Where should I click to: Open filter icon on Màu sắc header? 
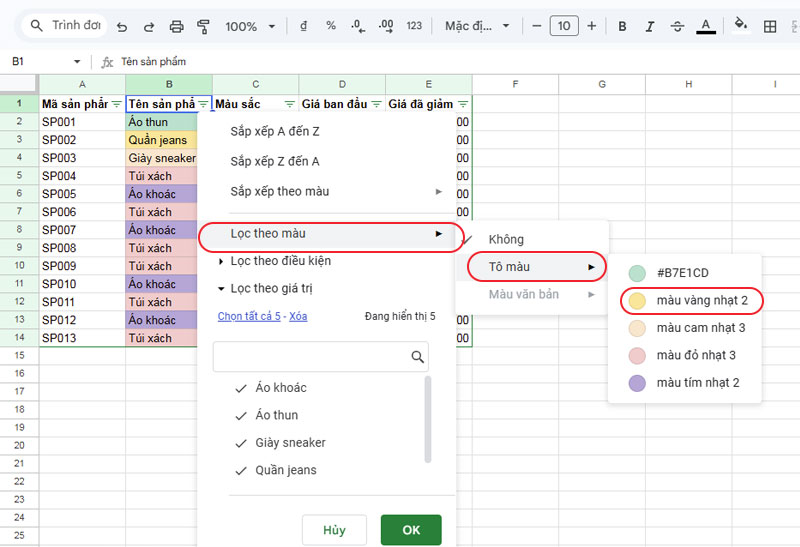289,104
